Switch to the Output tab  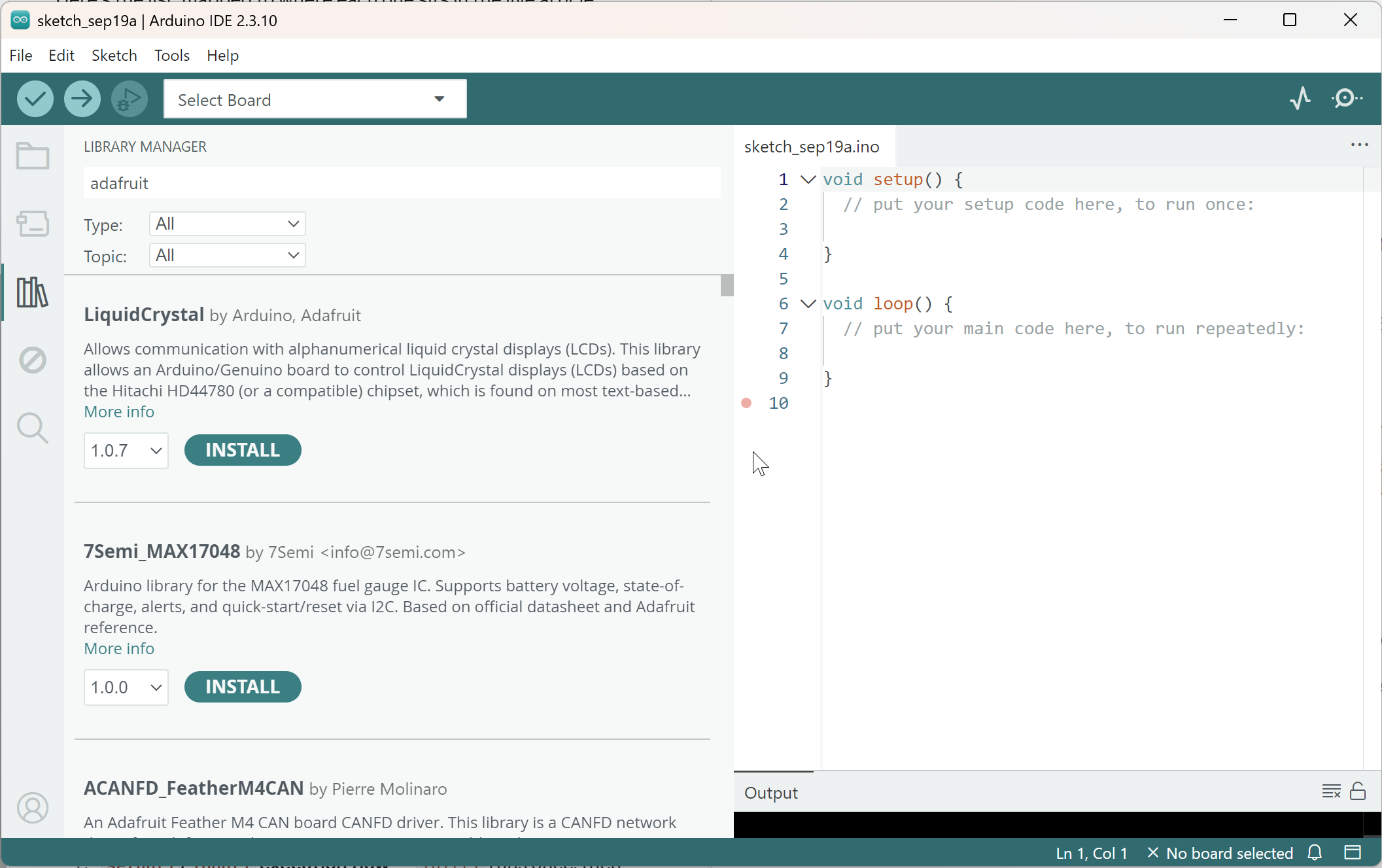771,793
